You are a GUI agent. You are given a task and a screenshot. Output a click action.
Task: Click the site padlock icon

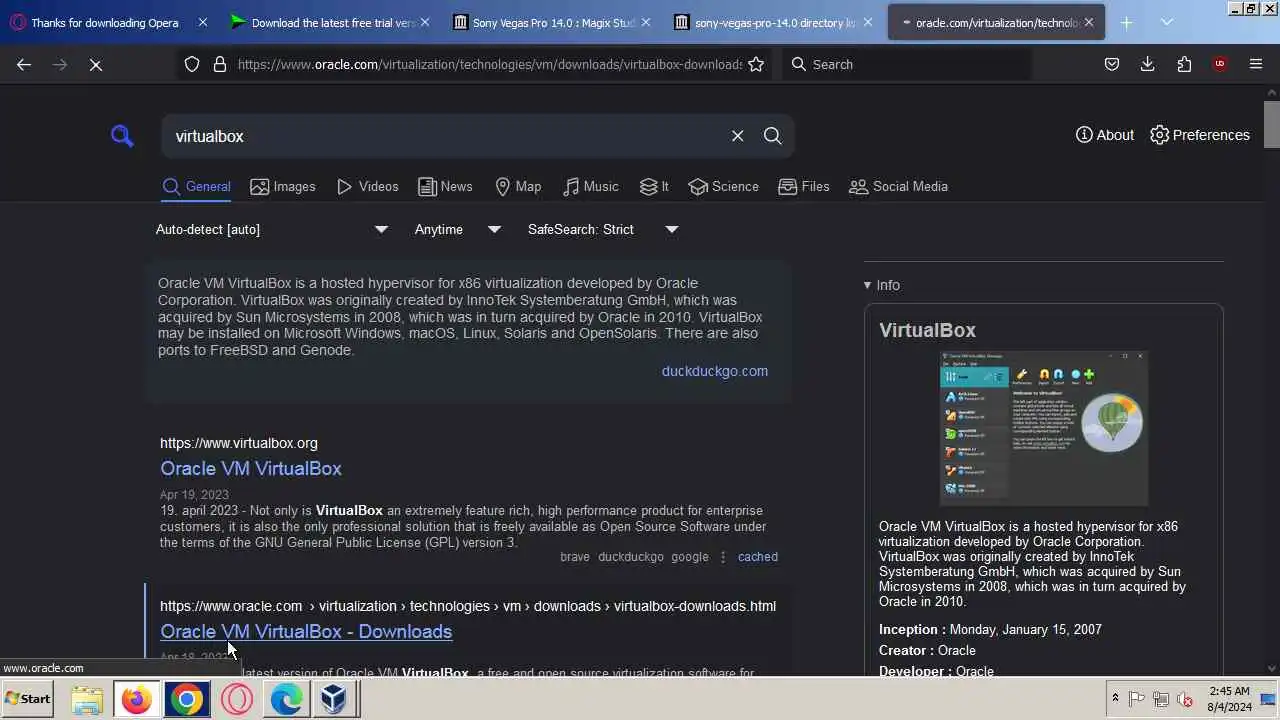220,64
